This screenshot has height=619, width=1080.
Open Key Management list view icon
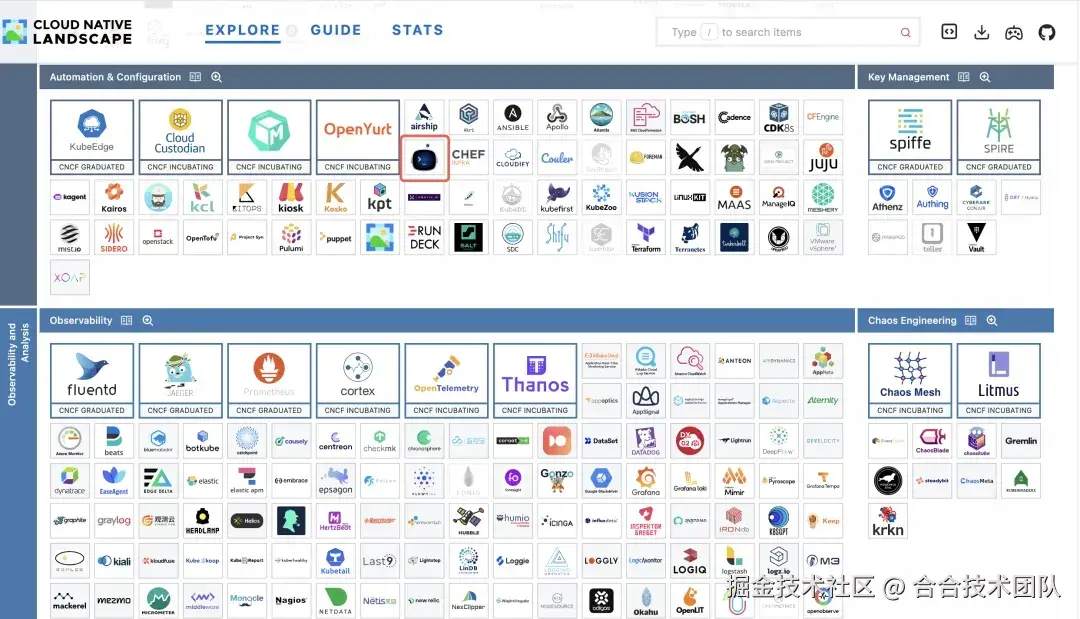[964, 77]
